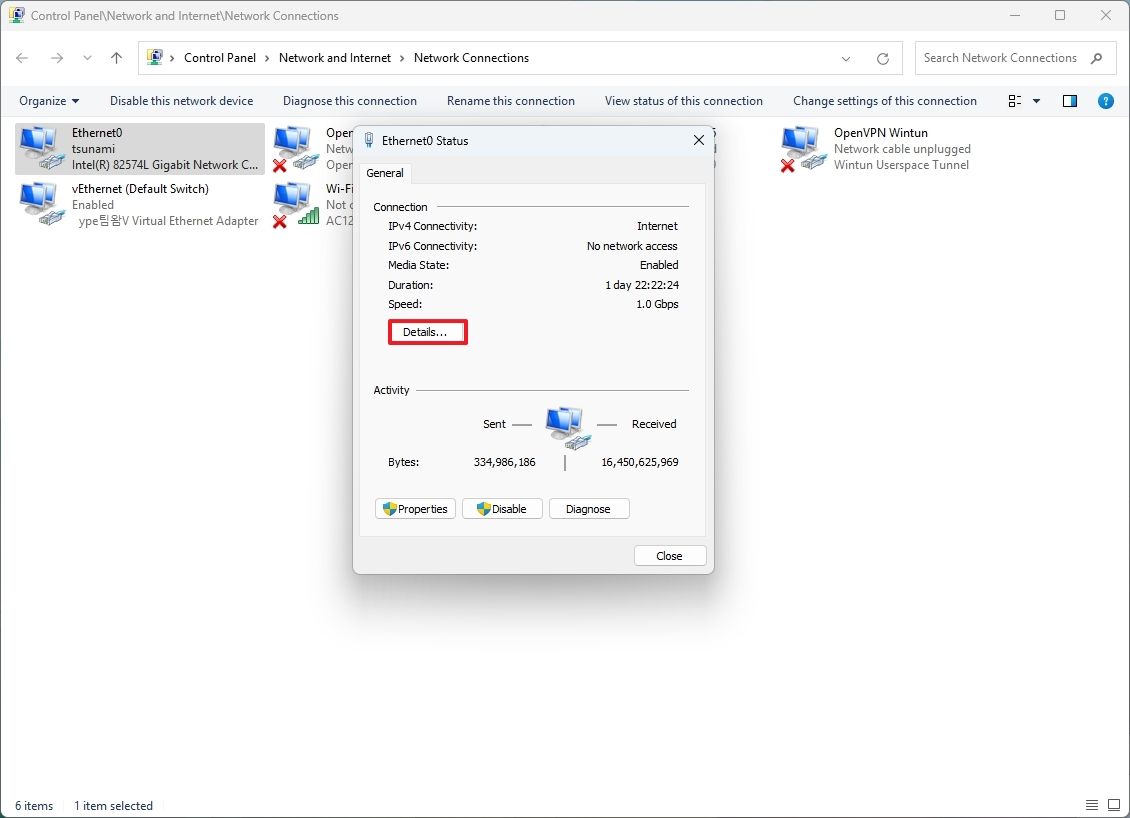This screenshot has height=818, width=1130.
Task: Open the layout options dropdown arrow
Action: (1034, 100)
